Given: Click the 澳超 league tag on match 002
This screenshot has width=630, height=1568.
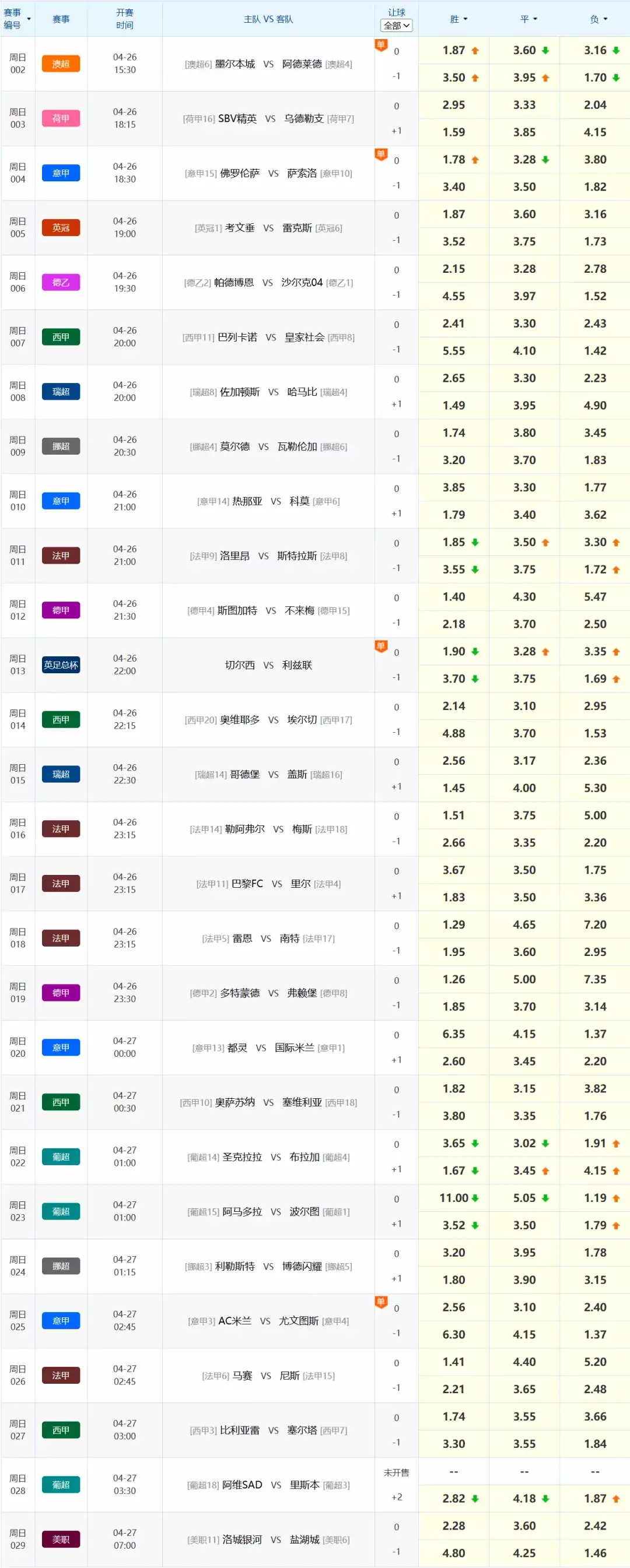Looking at the screenshot, I should [61, 64].
